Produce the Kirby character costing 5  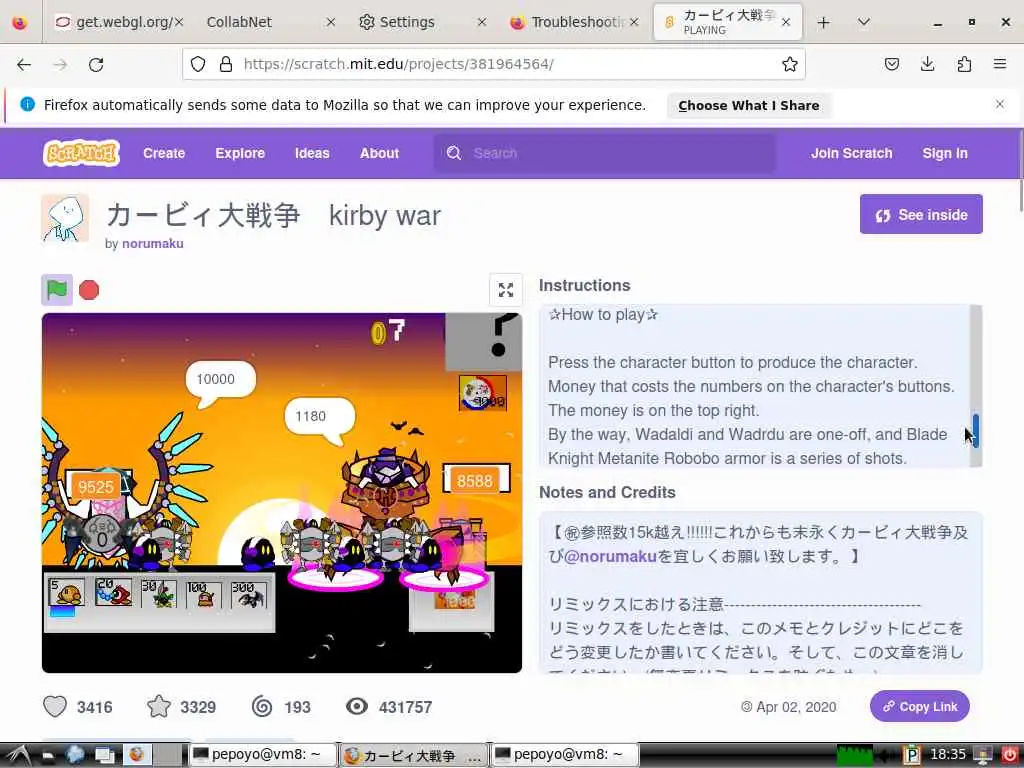pyautogui.click(x=66, y=594)
